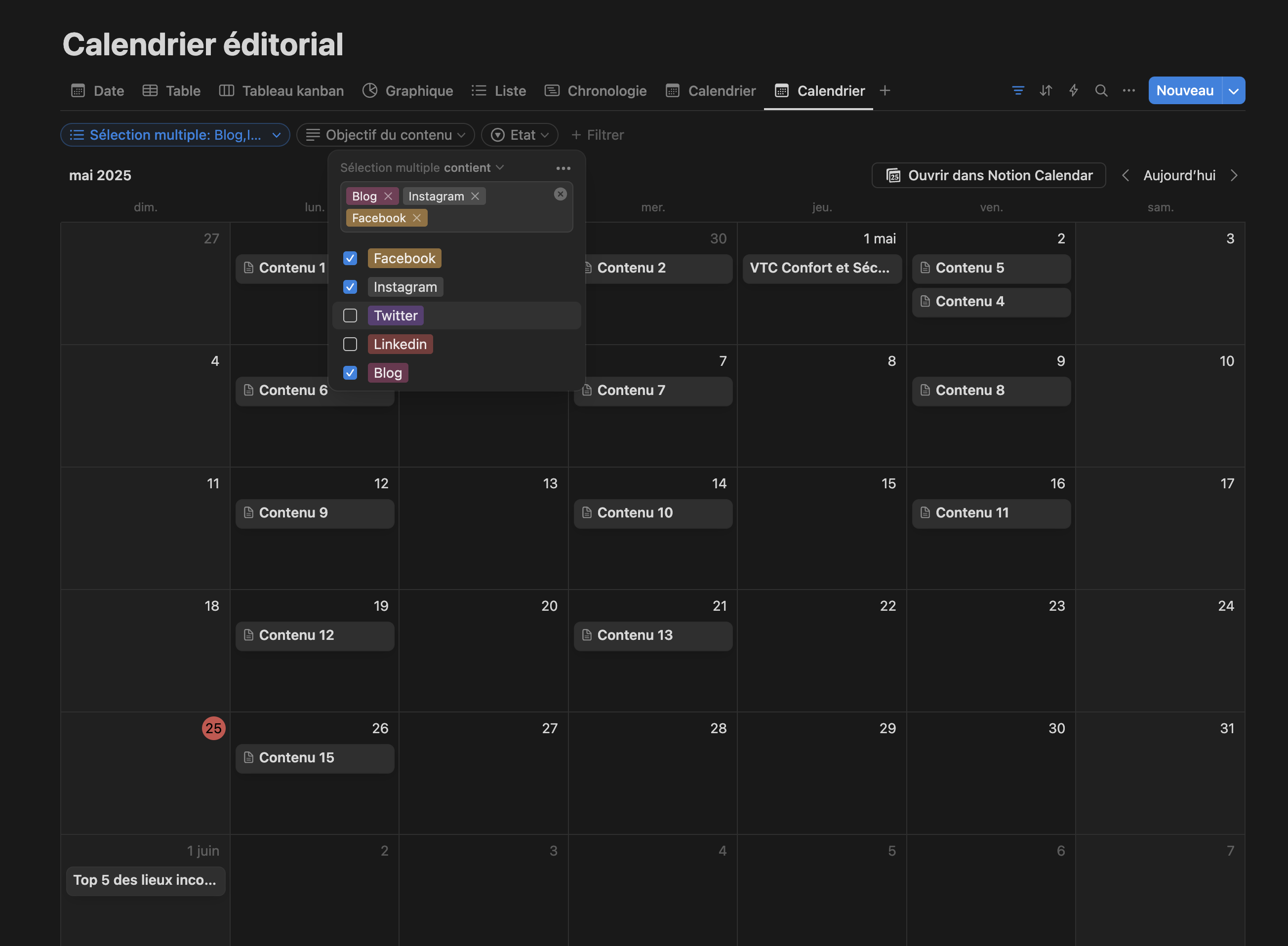Navigate to next month with the right arrow
Viewport: 1288px width, 946px height.
point(1234,175)
